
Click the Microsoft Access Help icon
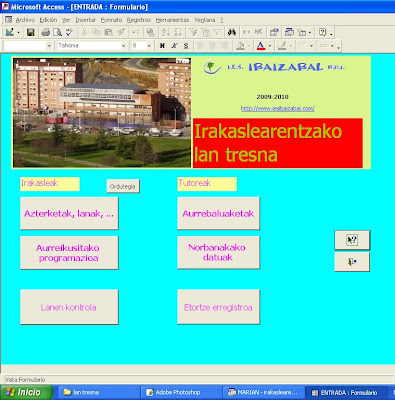[x=322, y=32]
